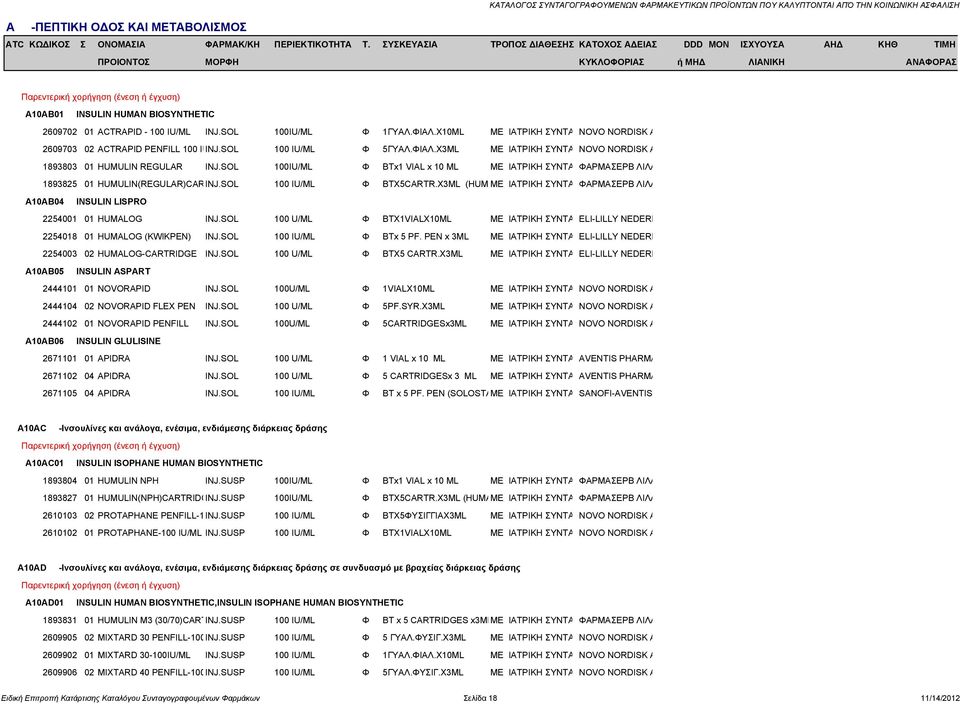Image resolution: width=960 pixels, height=704 pixels.
Task: Select product code 2254001
Action: coord(60,219)
